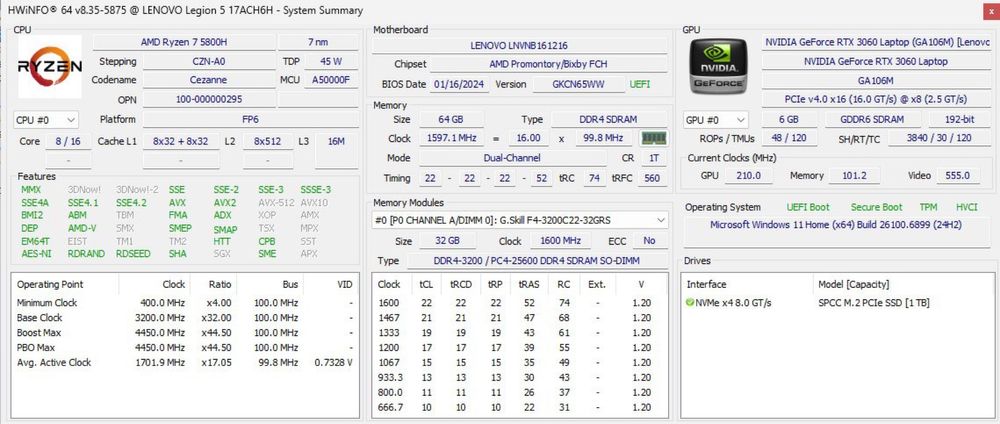The image size is (1000, 424).
Task: Click the 1T command rate field
Action: click(653, 157)
